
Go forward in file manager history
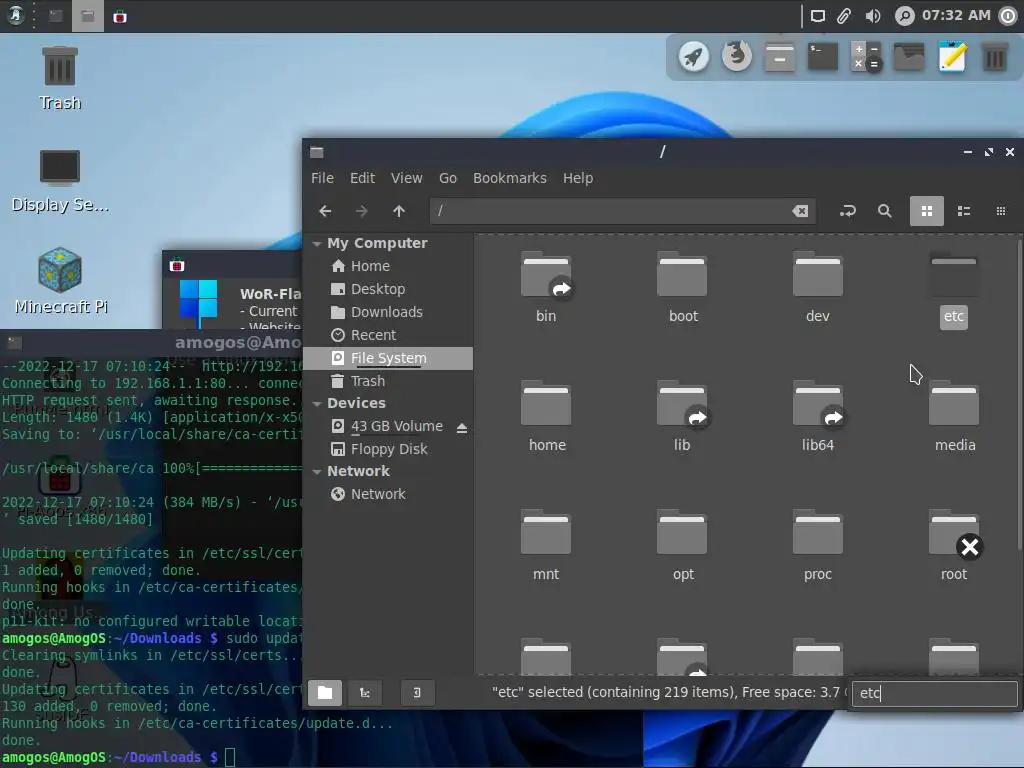361,211
